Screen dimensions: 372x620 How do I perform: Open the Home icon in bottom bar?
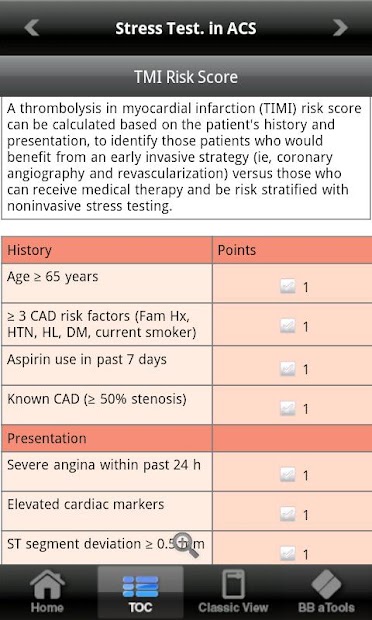(x=47, y=592)
